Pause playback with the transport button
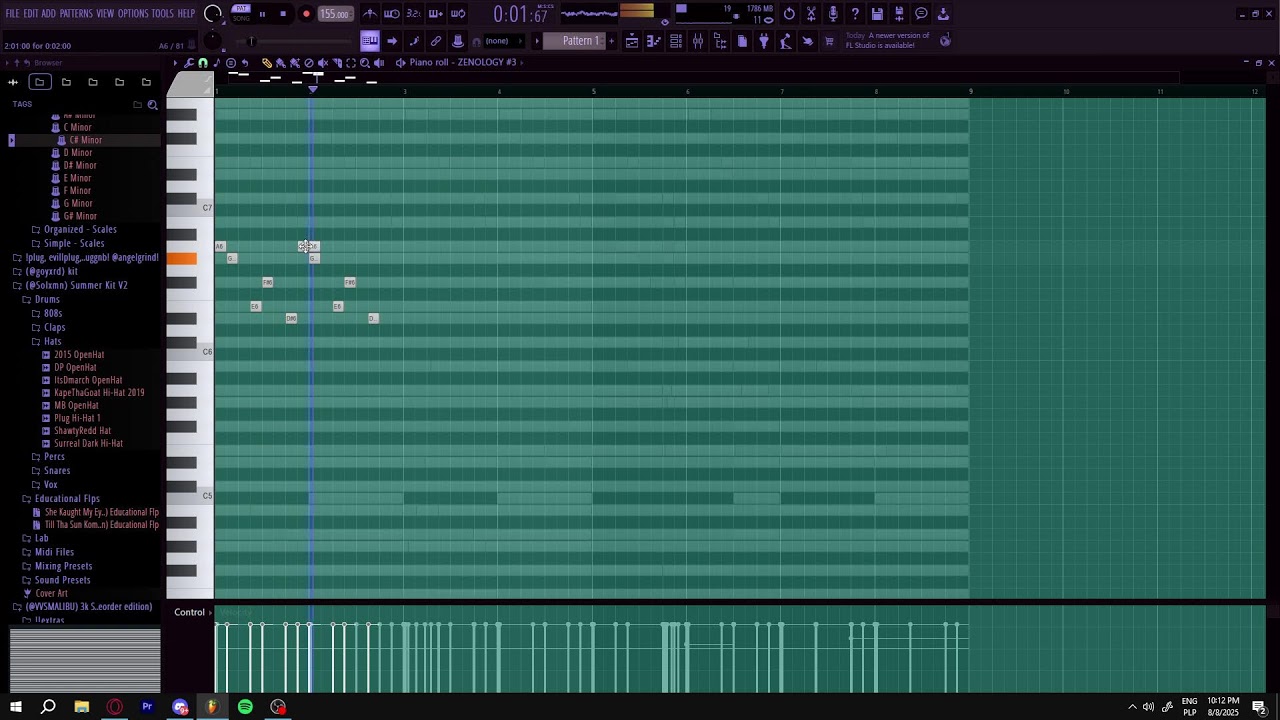1280x720 pixels. [x=262, y=14]
